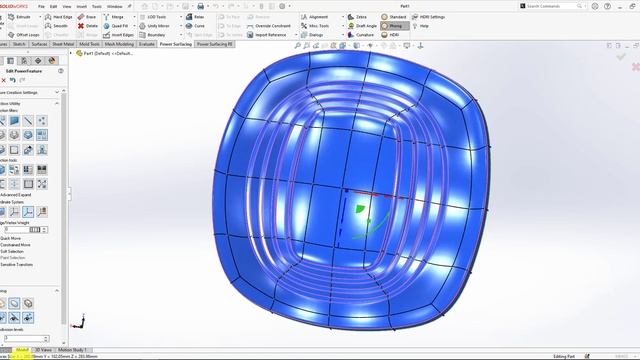Open Edit PowerFeature help question mark

[x=61, y=71]
